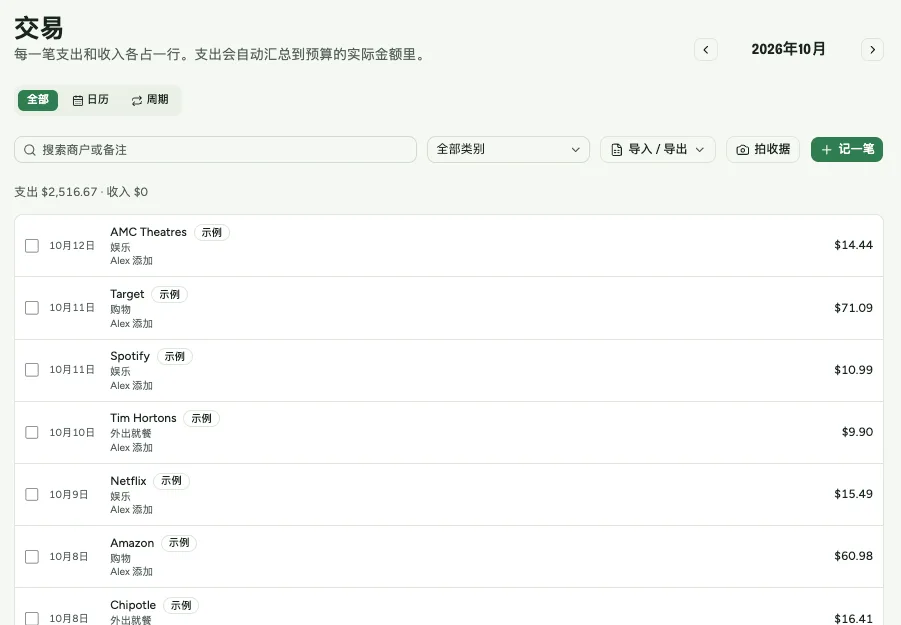
Task: Open the 全部类别 category dropdown
Action: click(509, 149)
